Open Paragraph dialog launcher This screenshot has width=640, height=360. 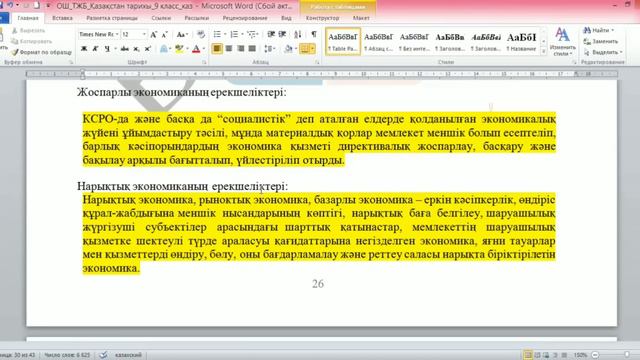(317, 62)
